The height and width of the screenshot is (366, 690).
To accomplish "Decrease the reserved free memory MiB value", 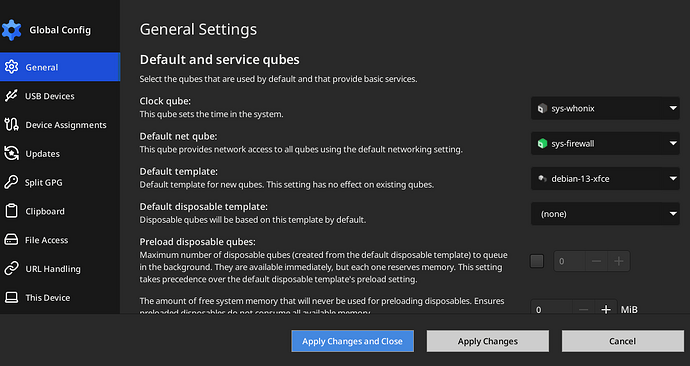I will 584,308.
